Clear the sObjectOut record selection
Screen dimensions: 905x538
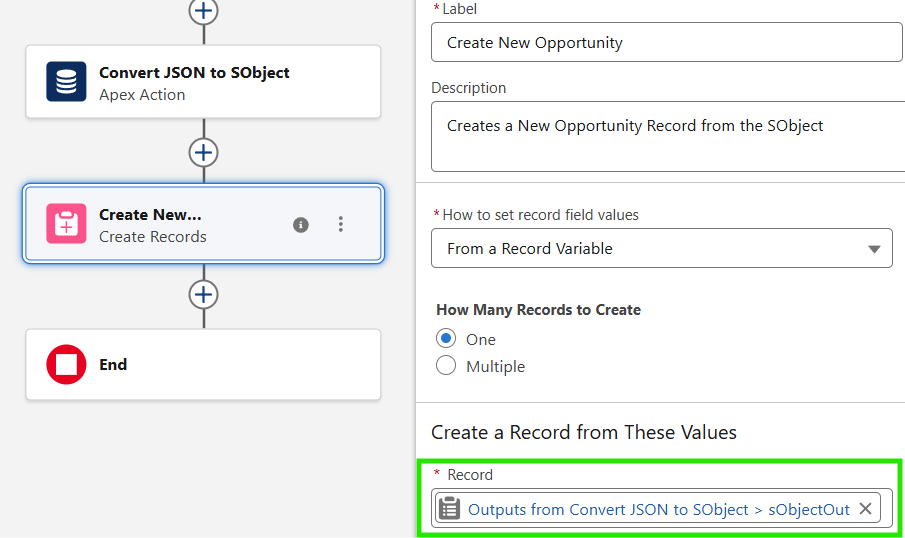[865, 509]
